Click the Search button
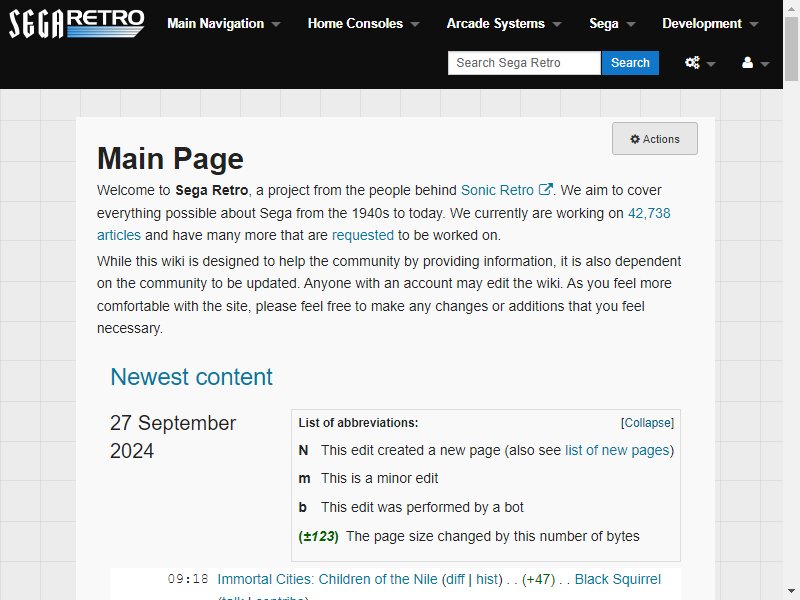800x600 pixels. pos(630,63)
